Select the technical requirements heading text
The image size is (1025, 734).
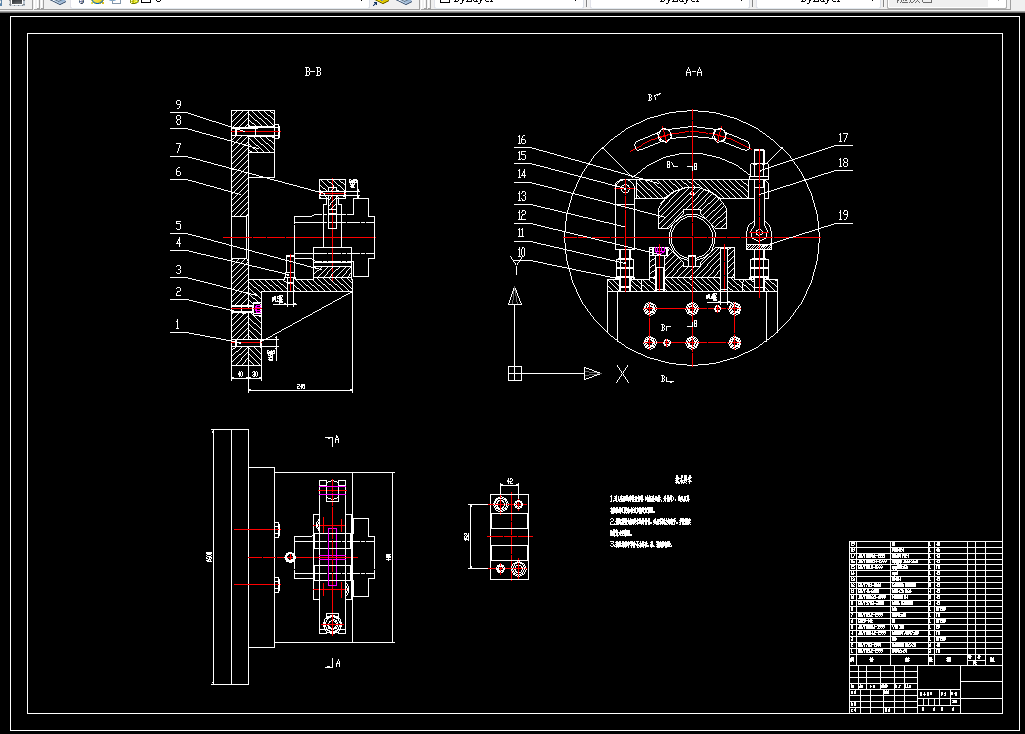pos(683,480)
